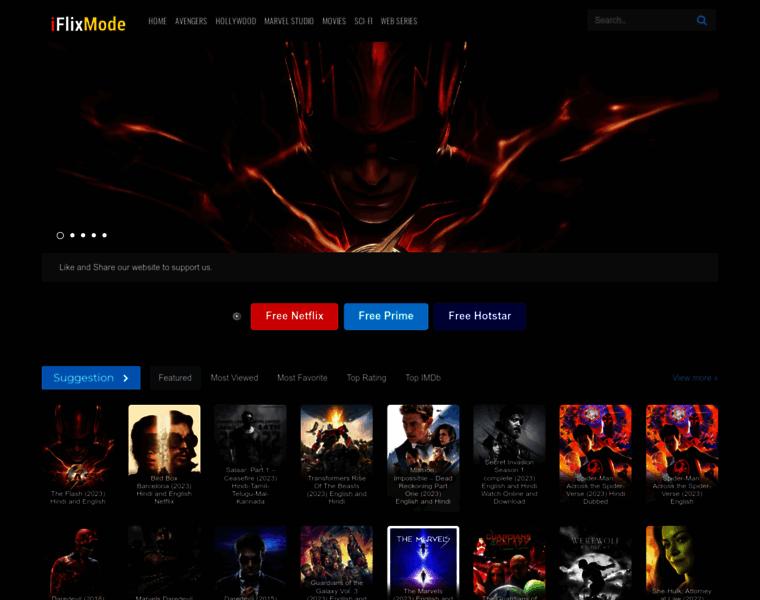Click the Free Prime button
The image size is (760, 600).
click(386, 316)
